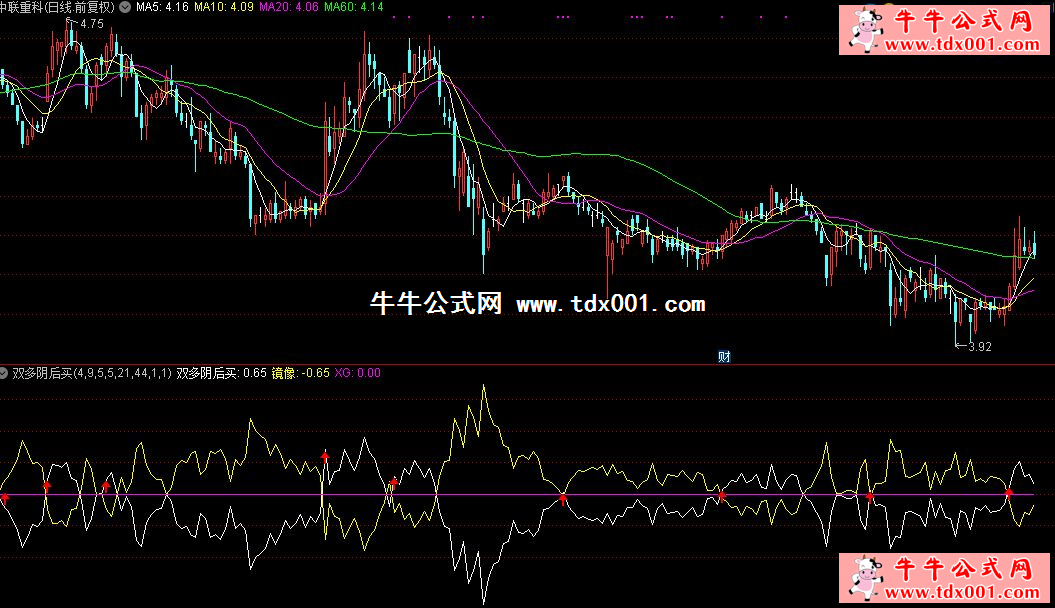The height and width of the screenshot is (608, 1055).
Task: Select the green MA60 label
Action: 354,7
